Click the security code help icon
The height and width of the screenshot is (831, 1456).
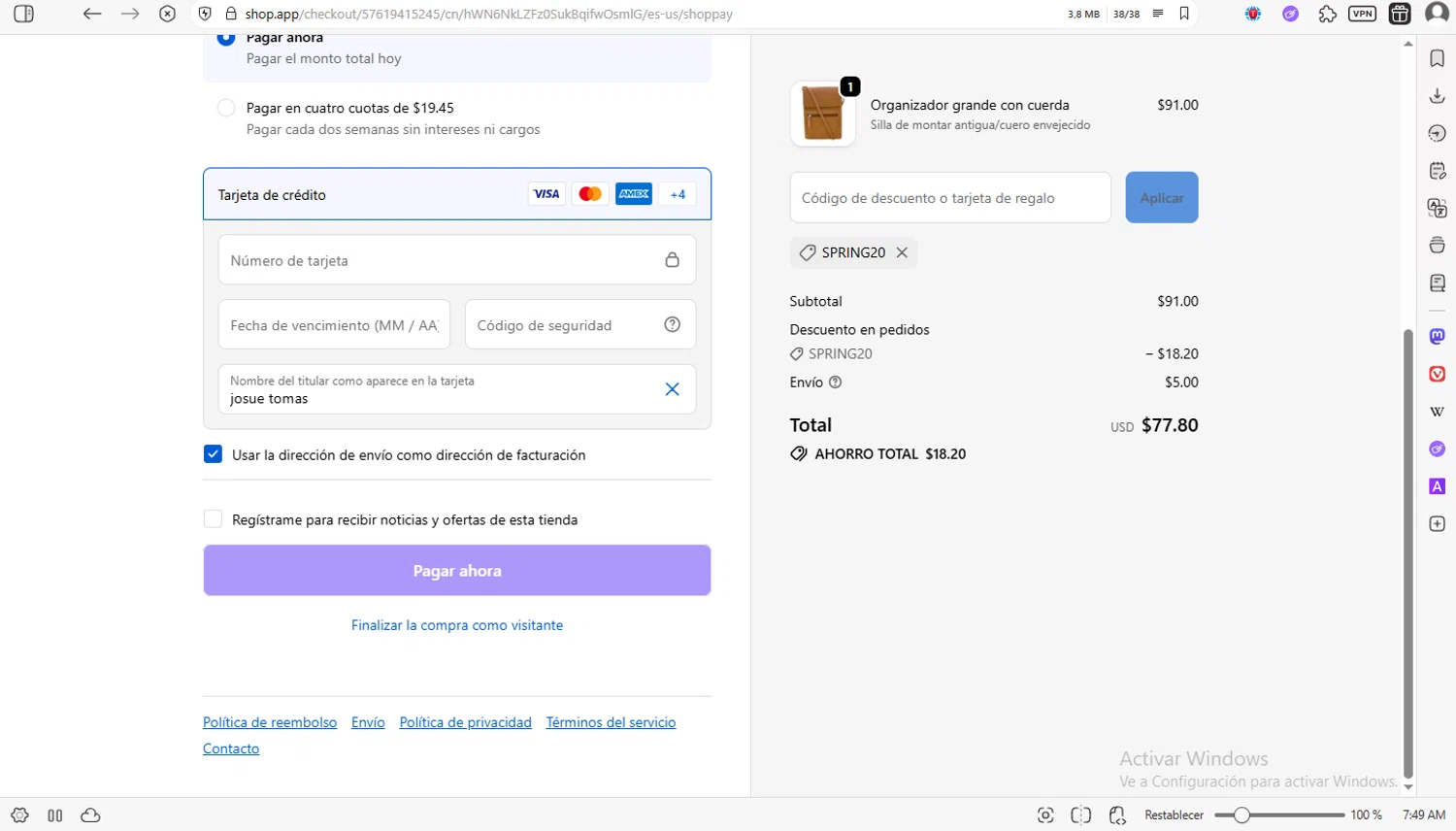point(672,324)
